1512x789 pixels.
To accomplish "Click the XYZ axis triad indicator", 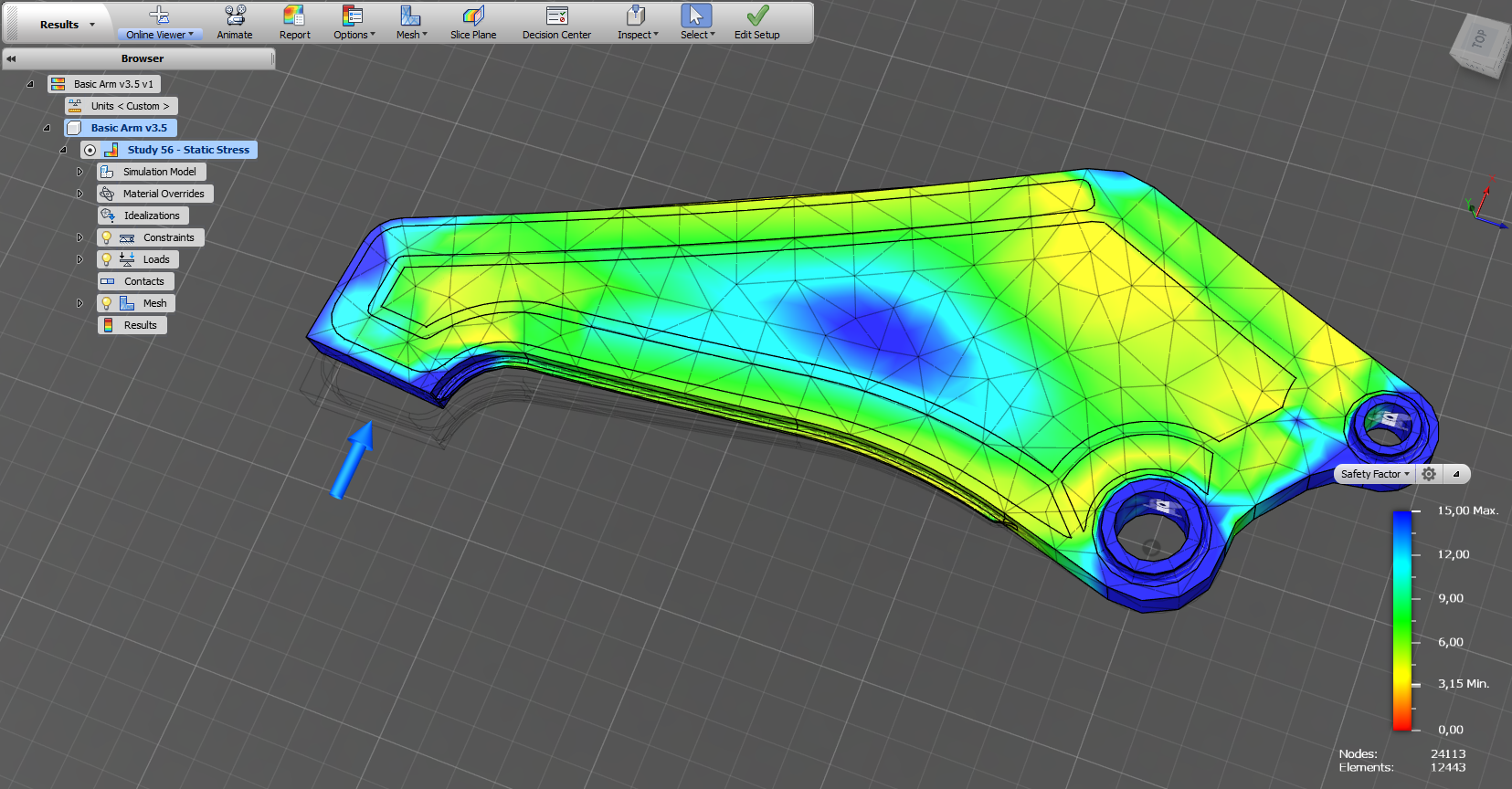I will (1486, 203).
